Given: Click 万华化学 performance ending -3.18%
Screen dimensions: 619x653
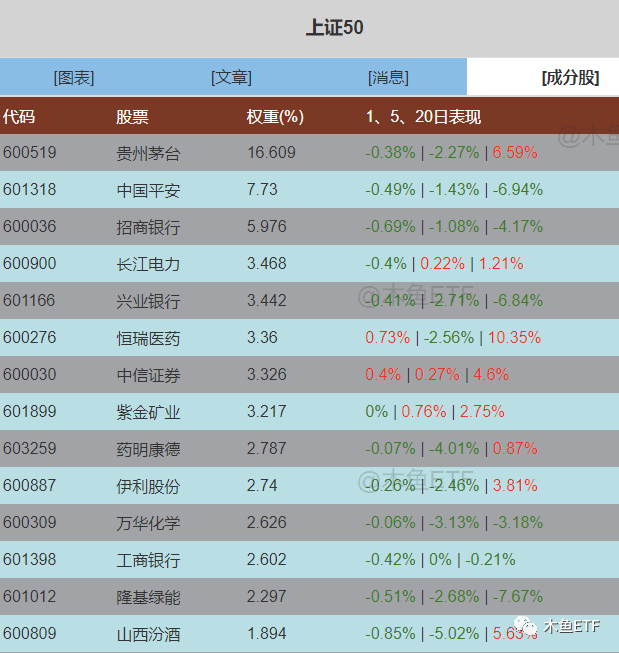Looking at the screenshot, I should click(x=454, y=523).
